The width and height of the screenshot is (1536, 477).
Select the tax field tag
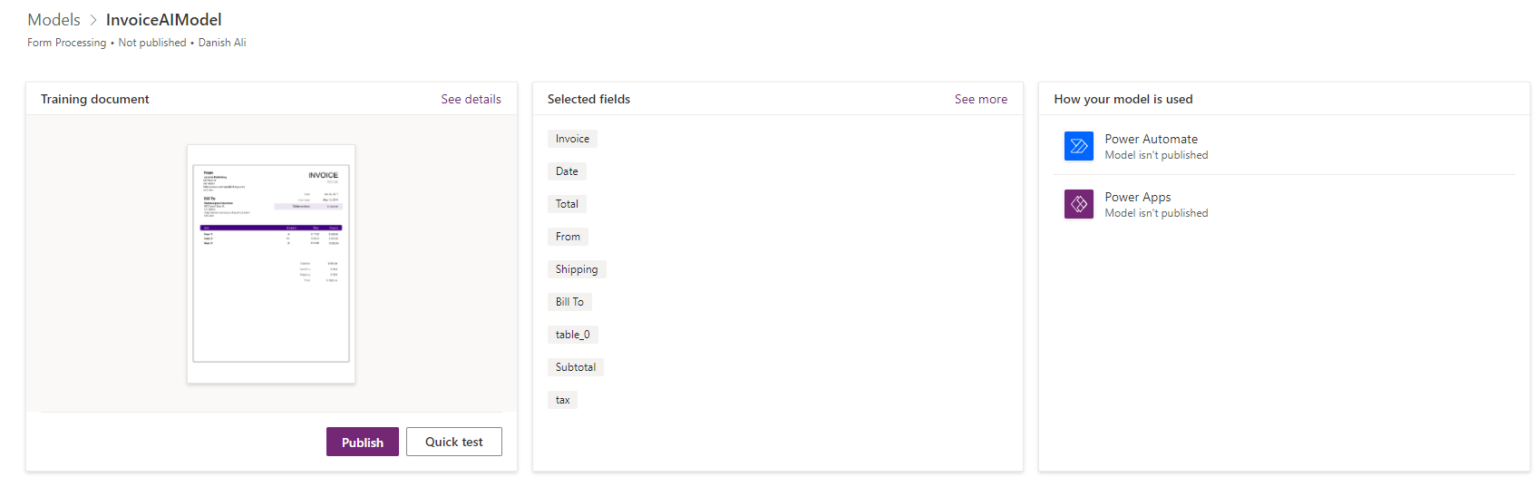click(563, 400)
